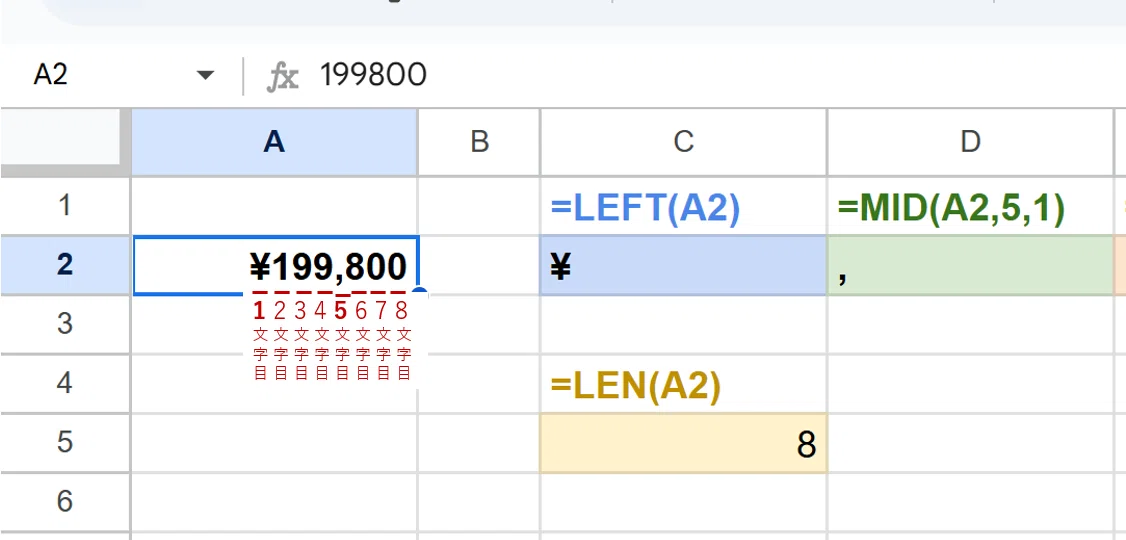The width and height of the screenshot is (1126, 540).
Task: Click cell containing =LEN(A2) text
Action: tap(684, 383)
